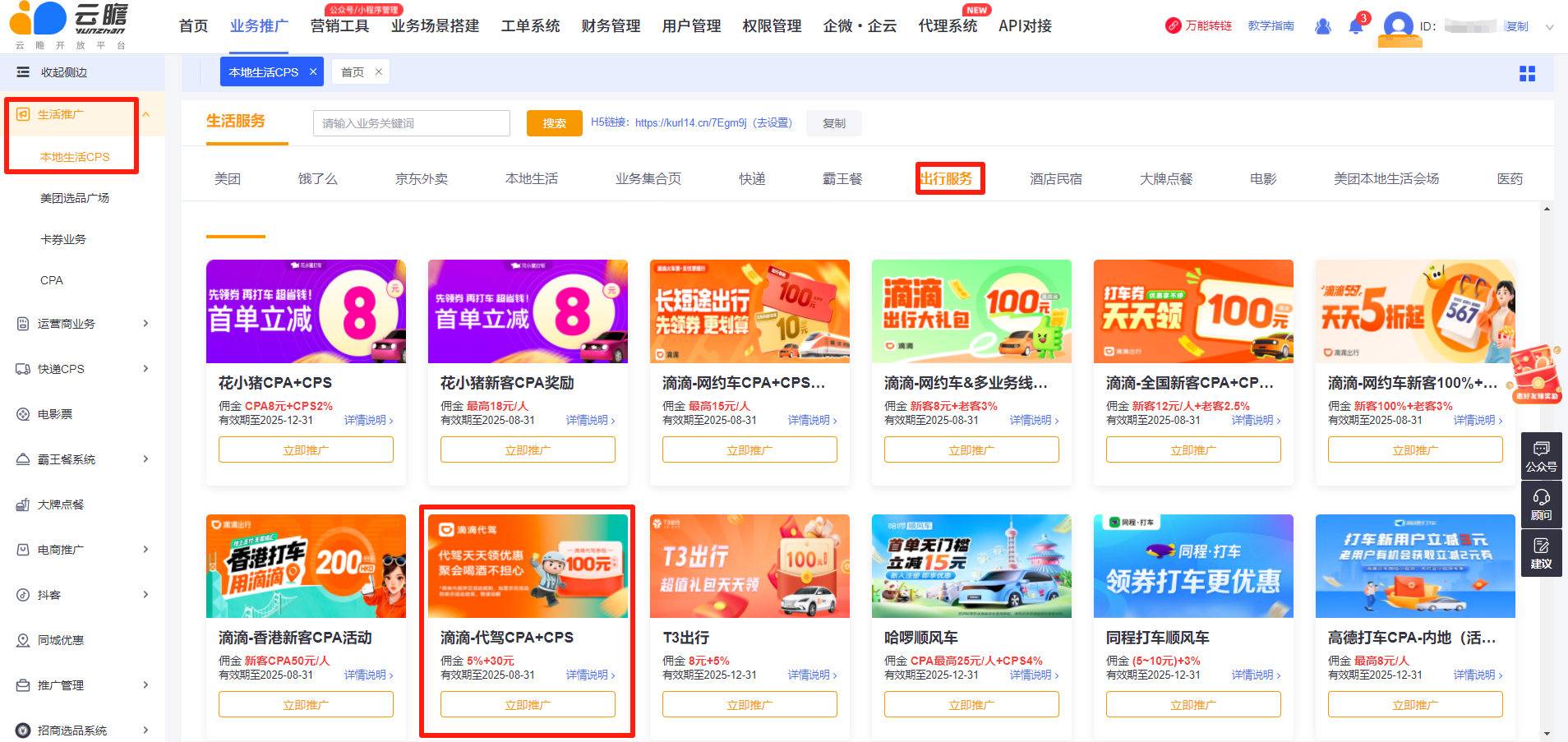Viewport: 1568px width, 742px height.
Task: Switch to the 美团 category tab
Action: pyautogui.click(x=228, y=178)
